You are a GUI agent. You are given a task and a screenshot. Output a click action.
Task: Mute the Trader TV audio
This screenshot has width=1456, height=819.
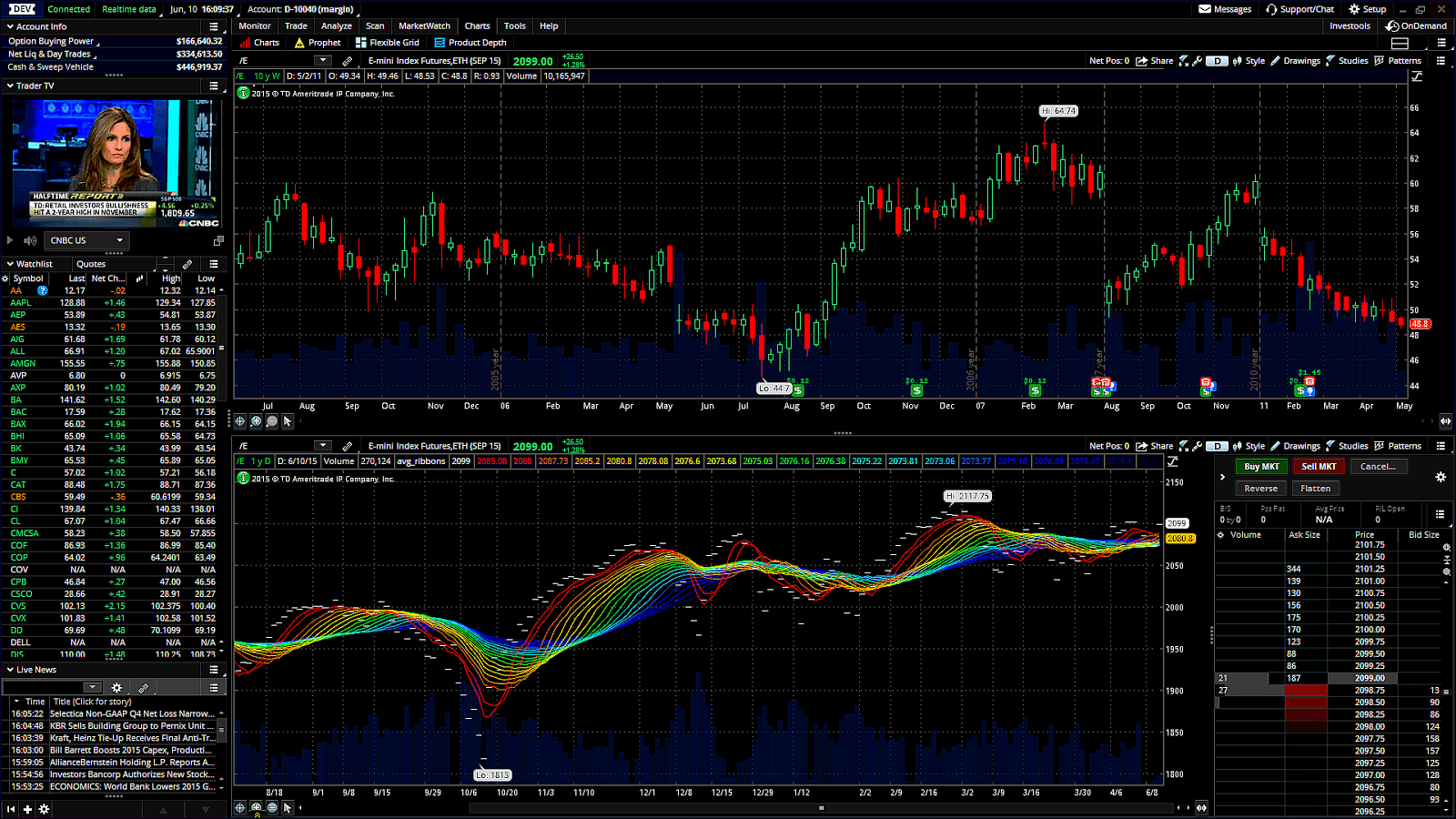click(x=30, y=240)
